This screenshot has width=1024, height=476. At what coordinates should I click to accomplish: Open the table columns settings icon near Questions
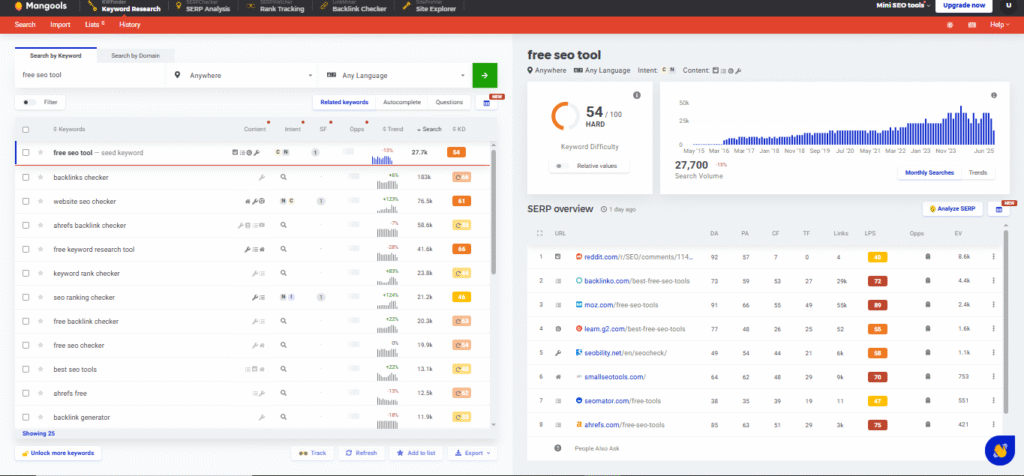(x=486, y=103)
